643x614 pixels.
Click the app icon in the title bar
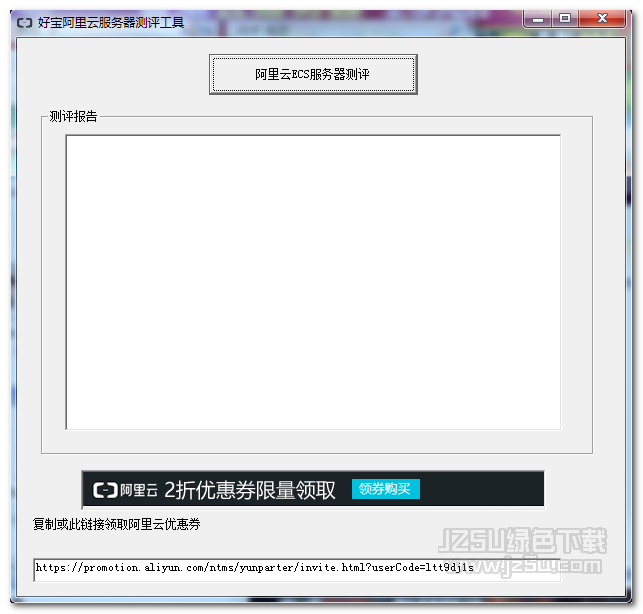pos(24,23)
